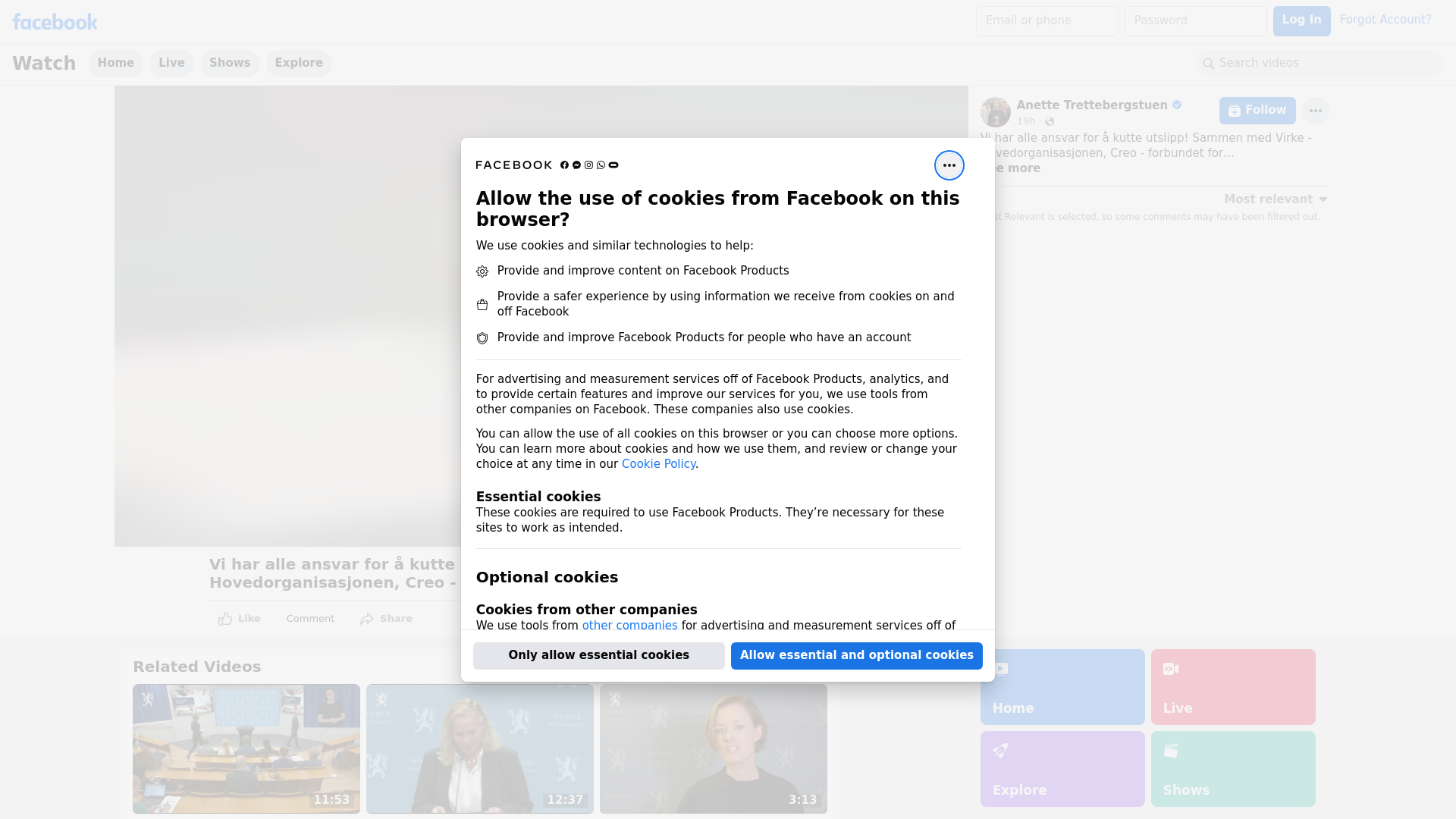Click the WhatsApp icon in dialog header
Image resolution: width=1456 pixels, height=819 pixels.
click(601, 165)
